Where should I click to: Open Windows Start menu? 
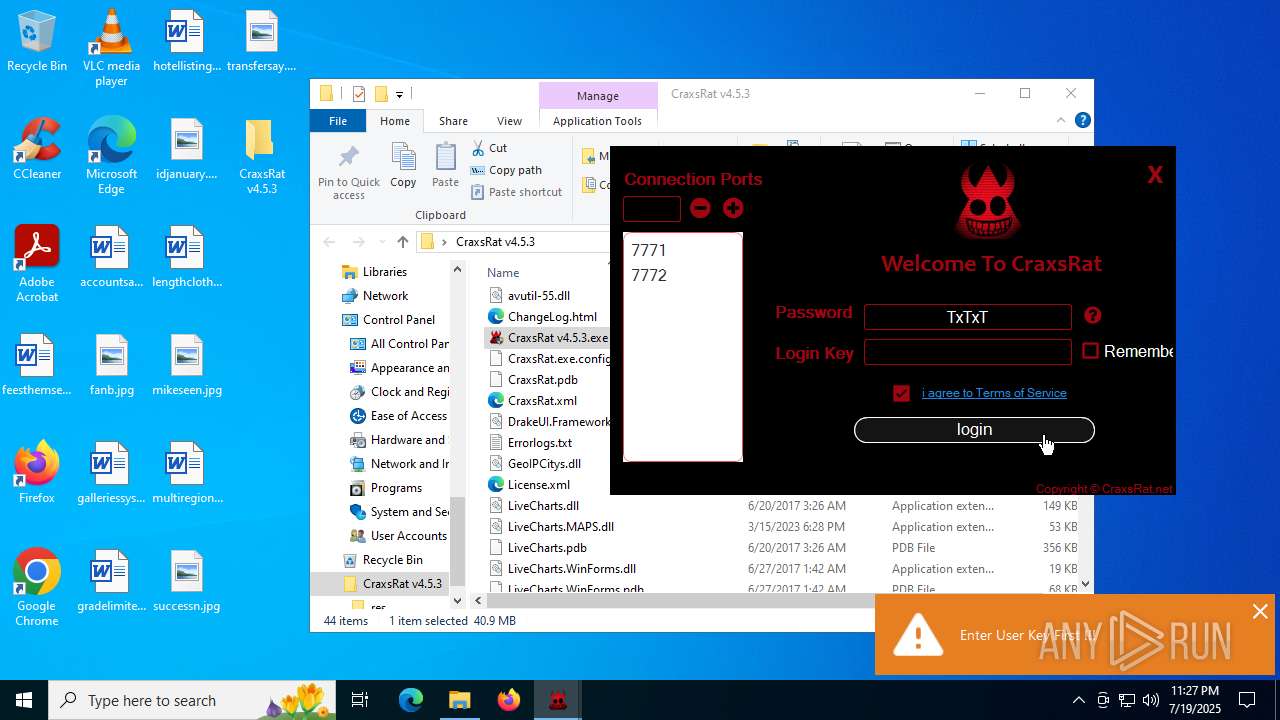[24, 700]
